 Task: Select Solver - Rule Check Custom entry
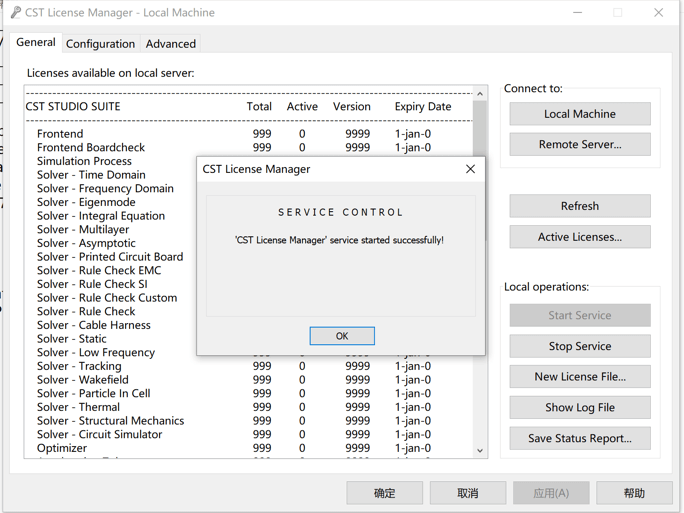tap(107, 298)
